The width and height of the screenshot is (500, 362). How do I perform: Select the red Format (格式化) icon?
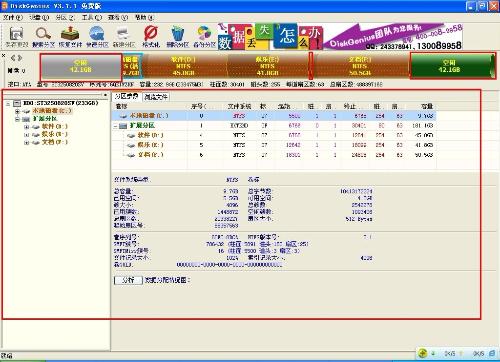click(x=151, y=37)
